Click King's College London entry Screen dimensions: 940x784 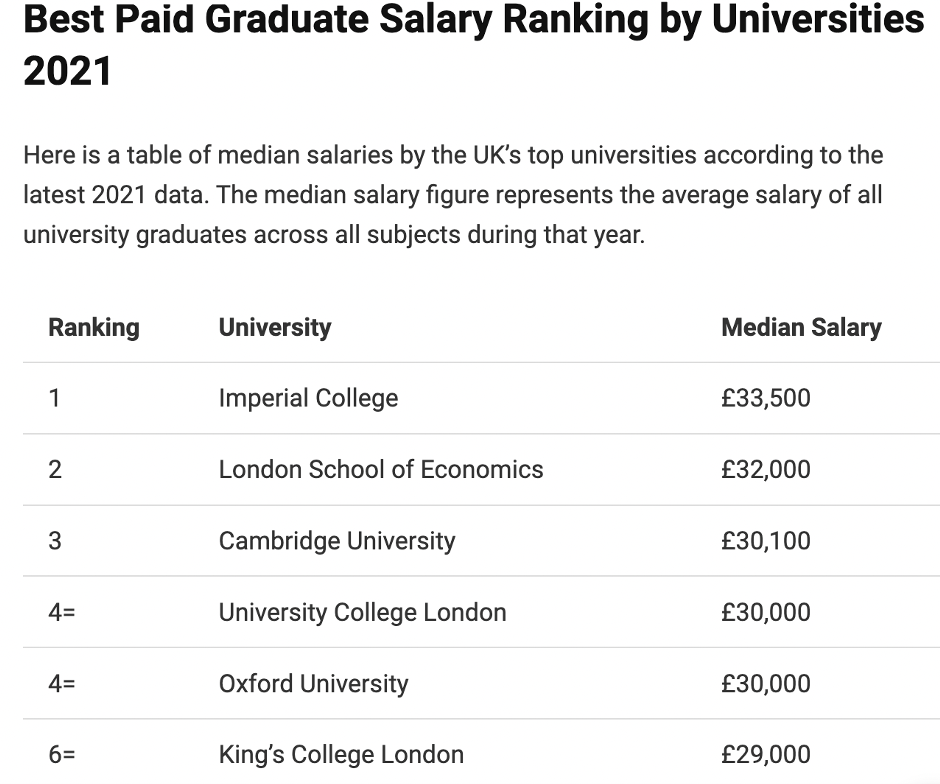(x=341, y=755)
